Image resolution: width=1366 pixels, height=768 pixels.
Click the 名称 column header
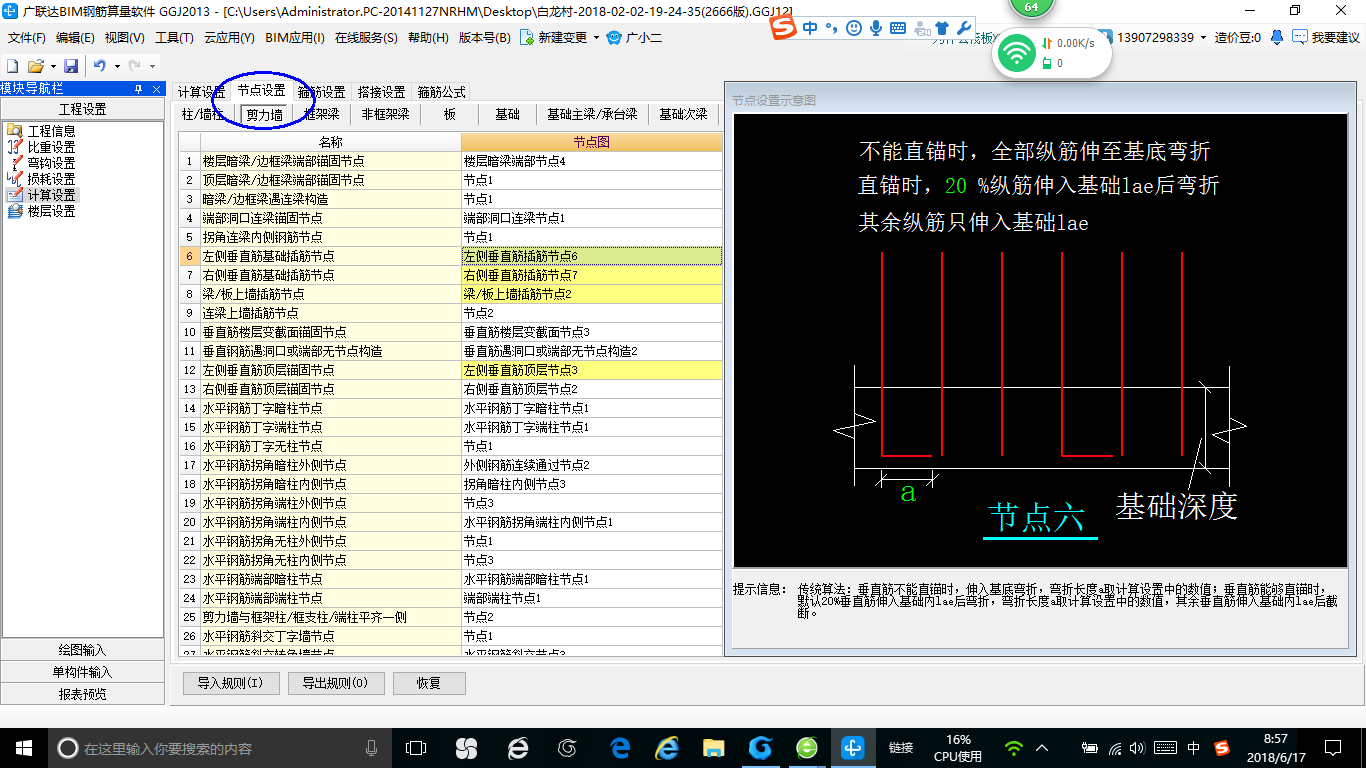coord(331,142)
